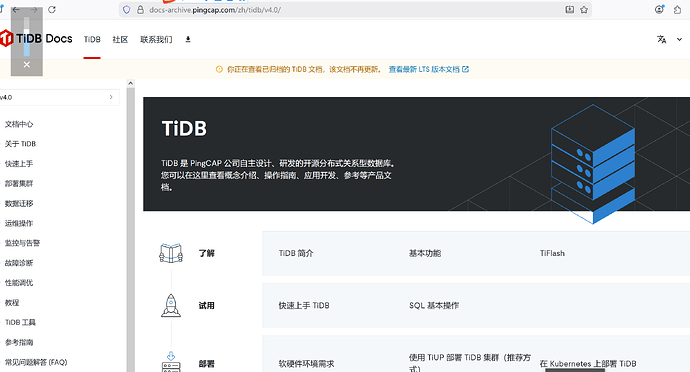Select the TiDB navigation tab
The height and width of the screenshot is (372, 690).
pyautogui.click(x=92, y=40)
